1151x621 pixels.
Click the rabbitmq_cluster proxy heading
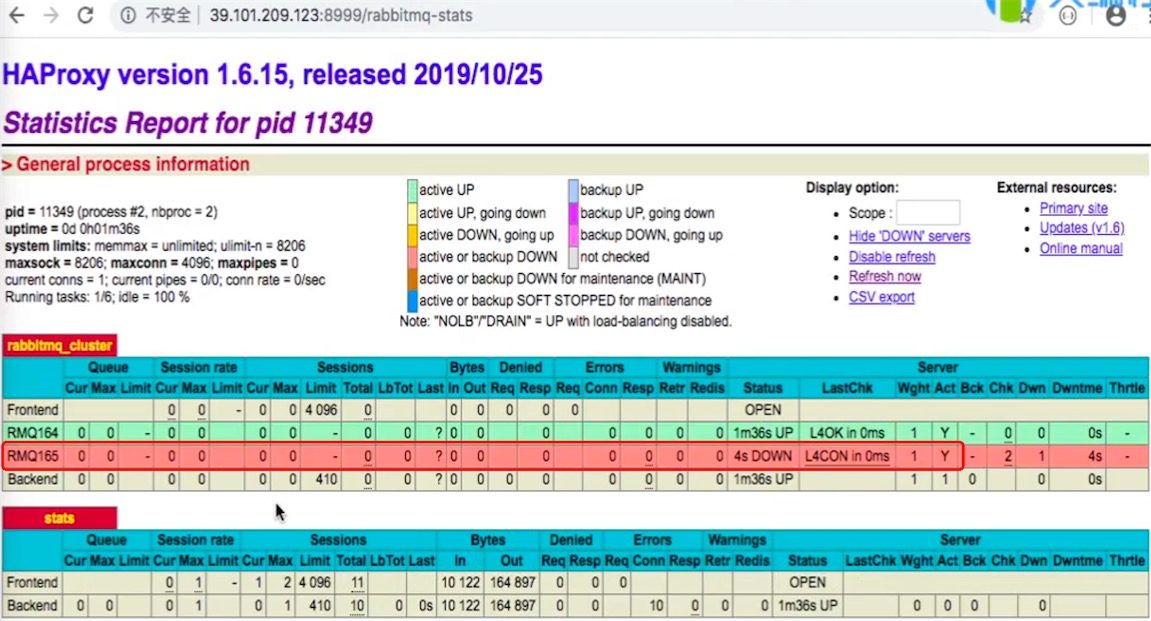[59, 346]
